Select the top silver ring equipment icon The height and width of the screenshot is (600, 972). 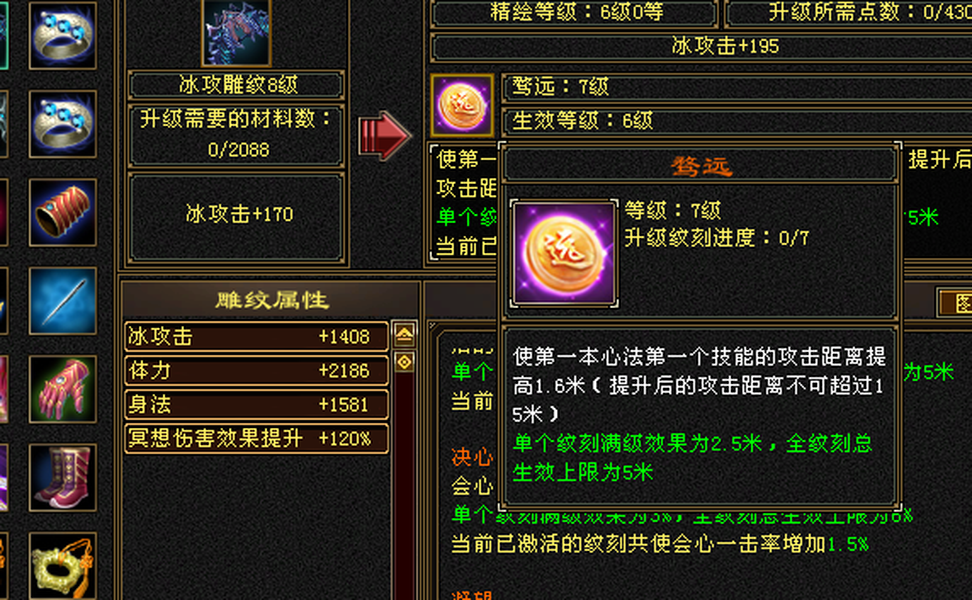63,35
